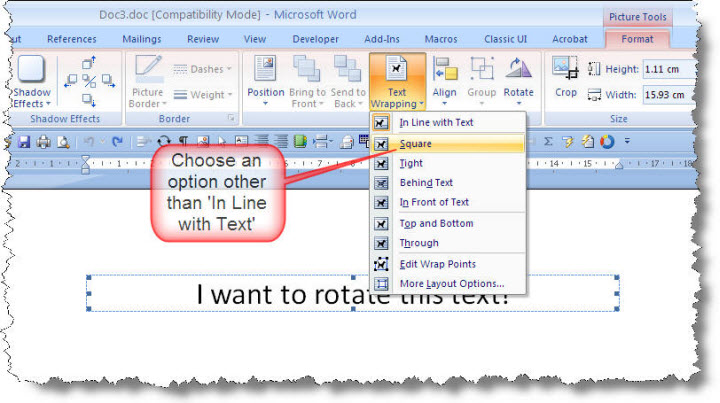Click the envelope printer icon in toolbar

(346, 142)
